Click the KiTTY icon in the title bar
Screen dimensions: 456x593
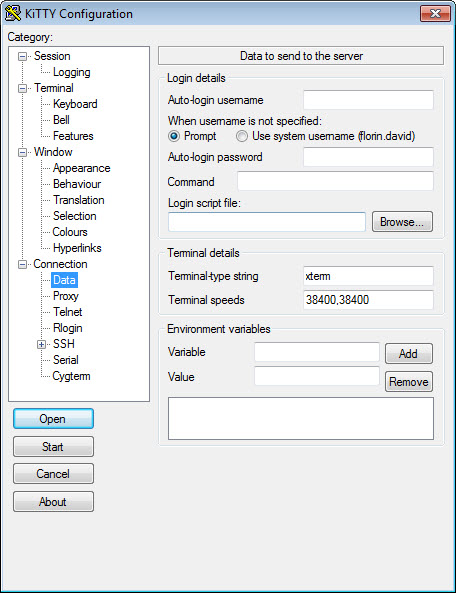tap(13, 13)
